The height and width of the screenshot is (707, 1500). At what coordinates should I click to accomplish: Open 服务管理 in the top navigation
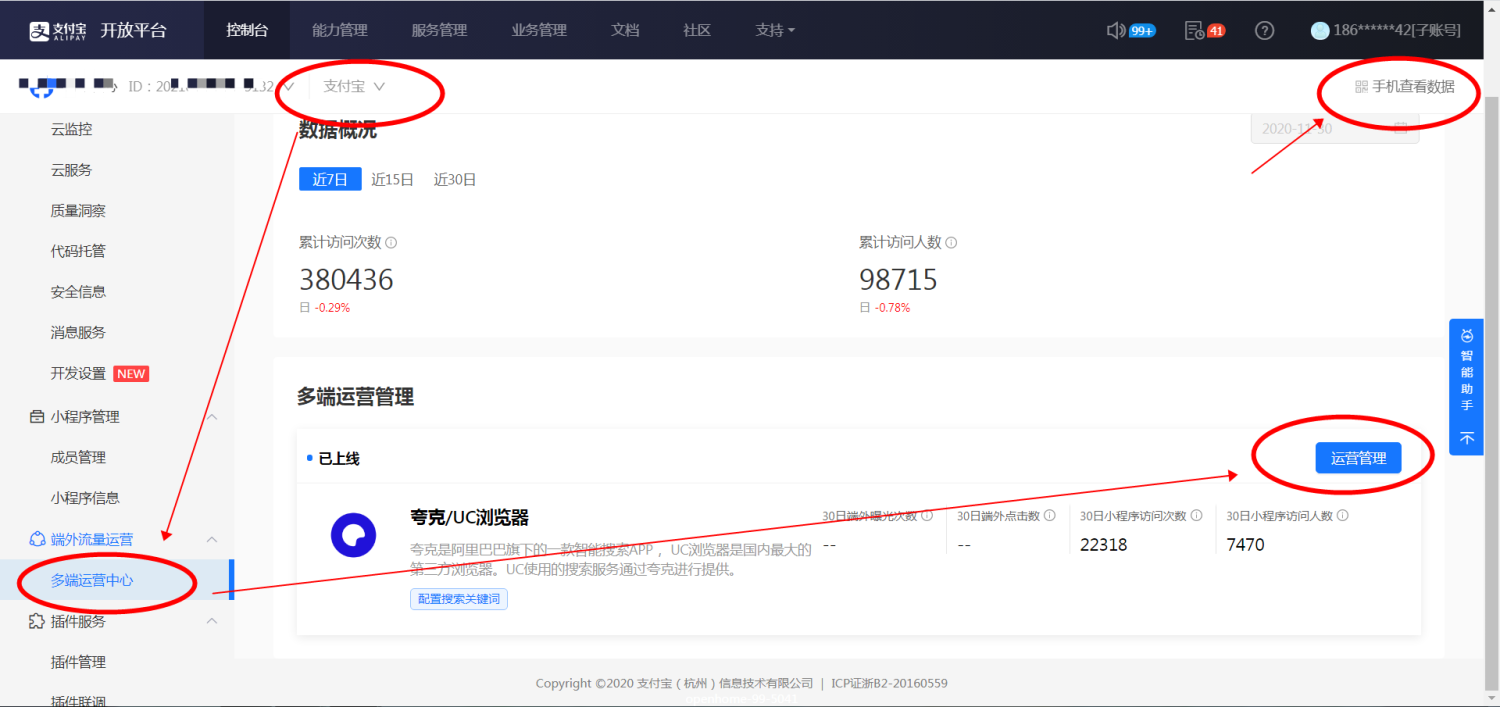pyautogui.click(x=439, y=30)
